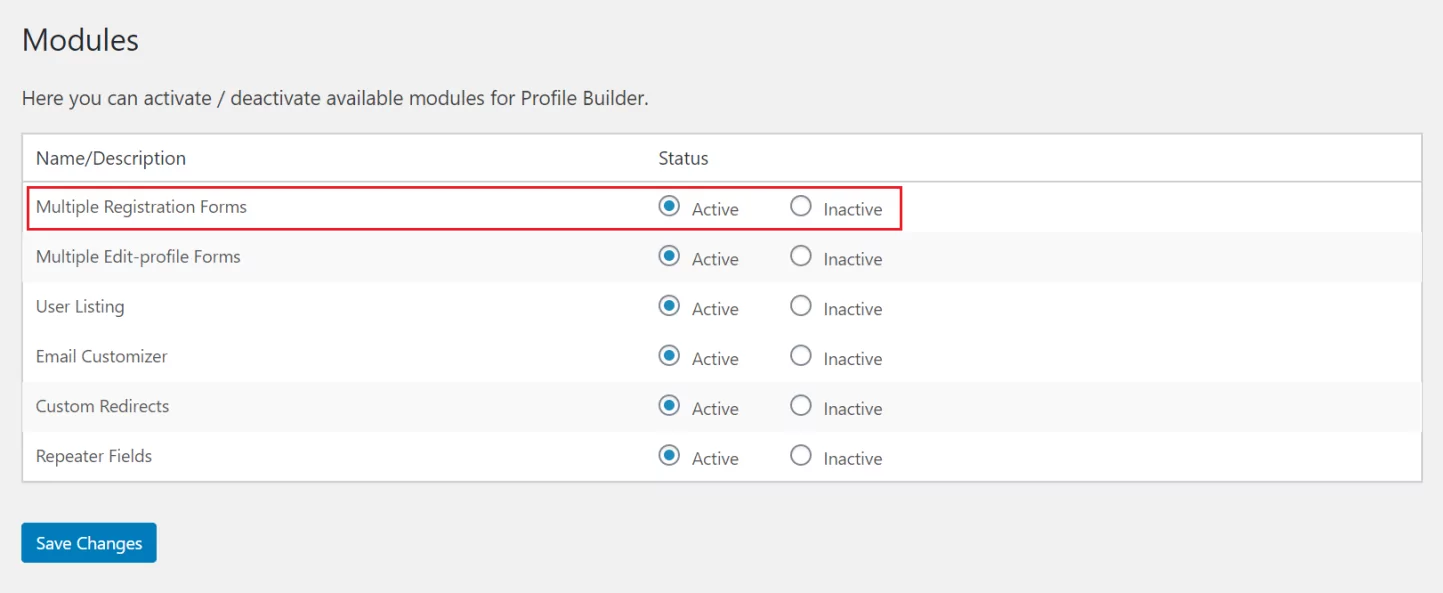Click the Modules page heading
This screenshot has width=1443, height=593.
(x=80, y=40)
